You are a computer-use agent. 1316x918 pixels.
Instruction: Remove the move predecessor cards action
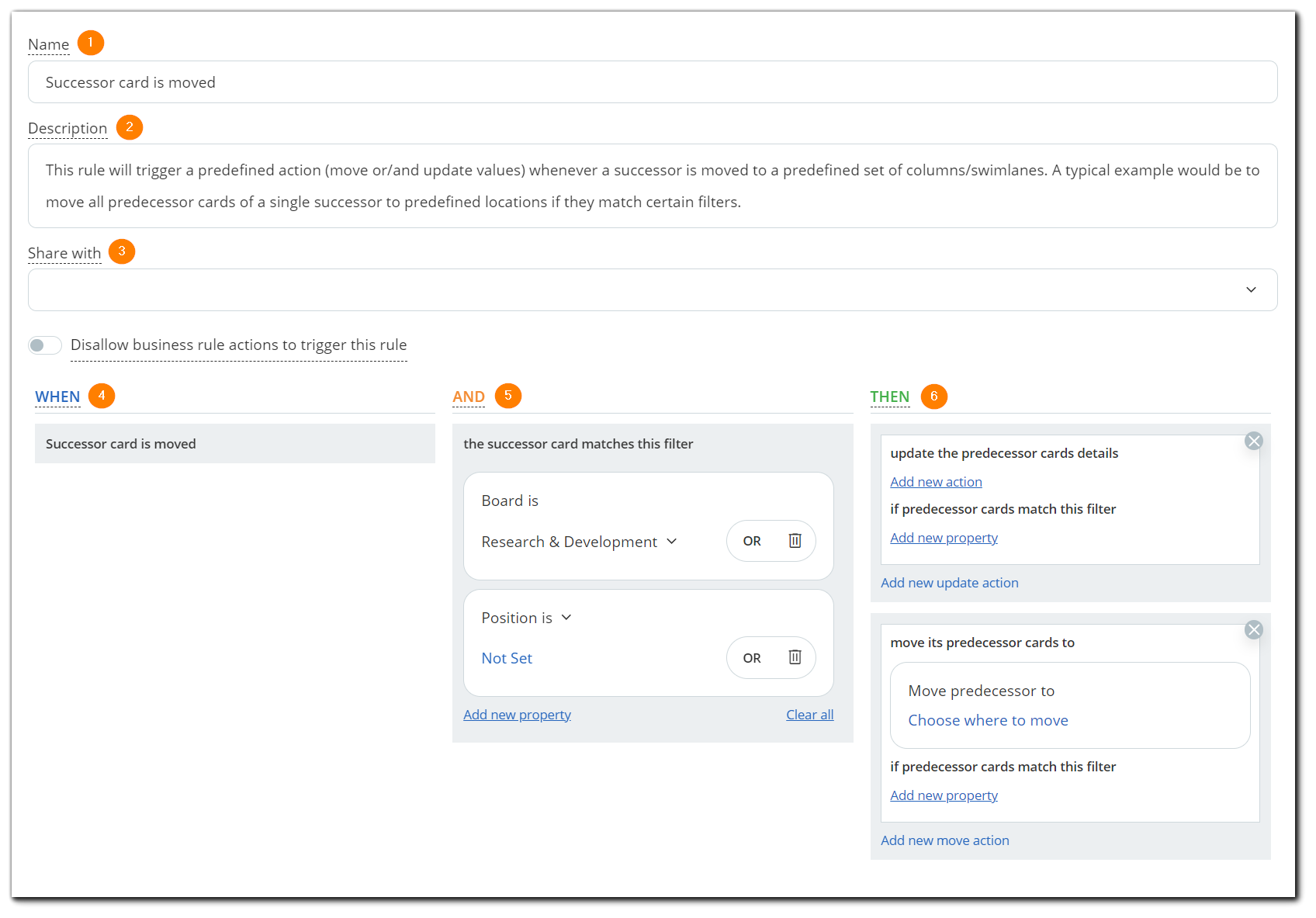click(x=1254, y=630)
